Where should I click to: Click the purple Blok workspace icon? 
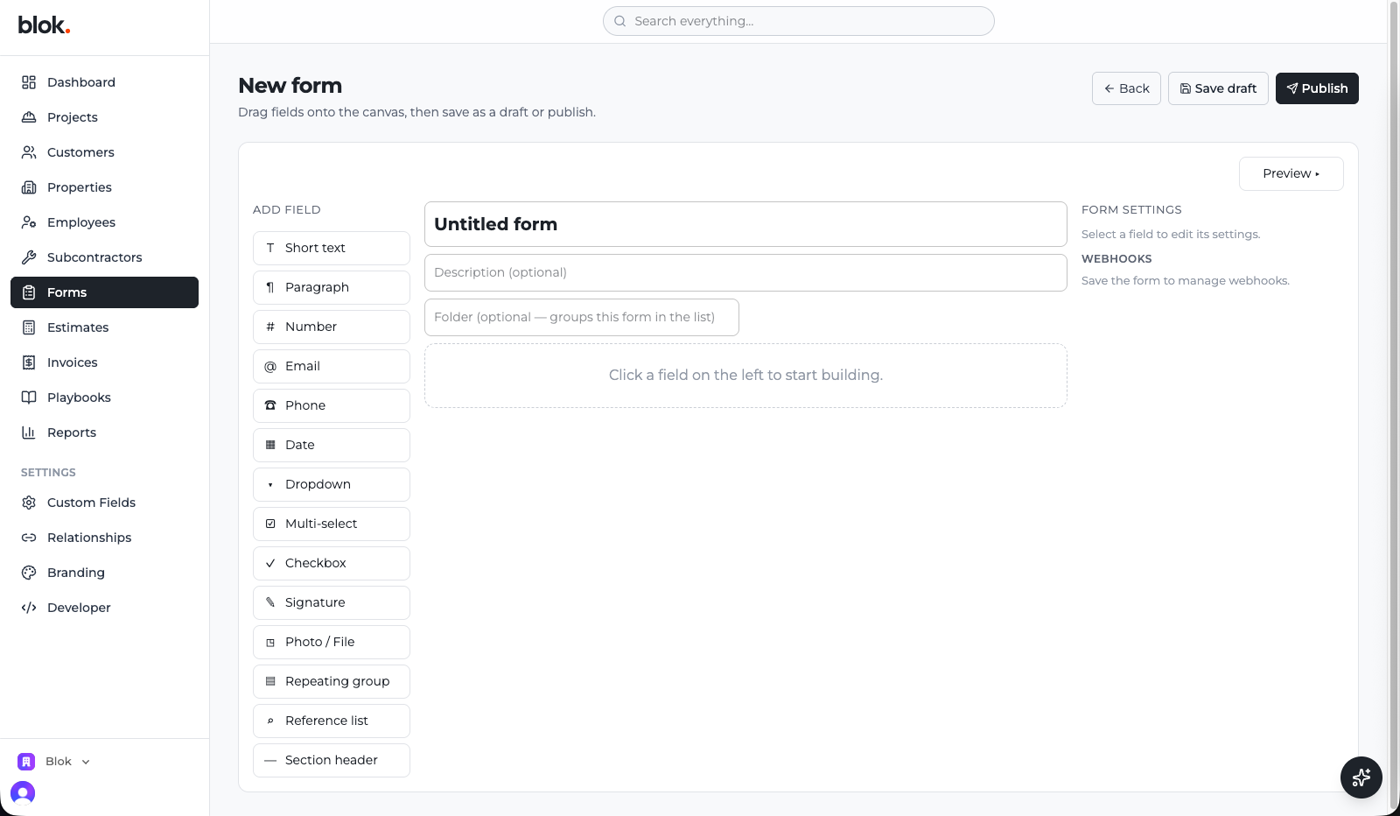(27, 761)
